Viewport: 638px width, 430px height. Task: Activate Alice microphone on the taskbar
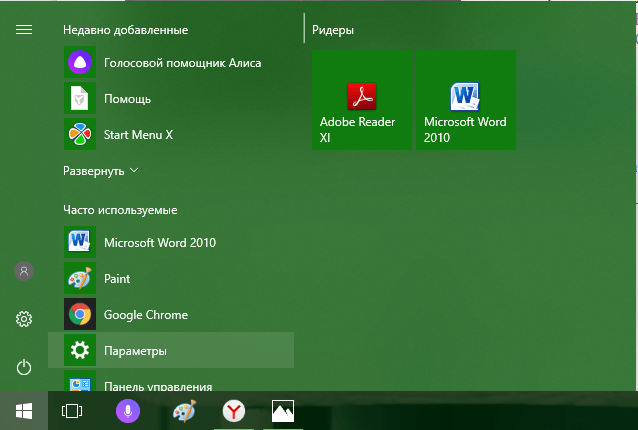pyautogui.click(x=128, y=411)
